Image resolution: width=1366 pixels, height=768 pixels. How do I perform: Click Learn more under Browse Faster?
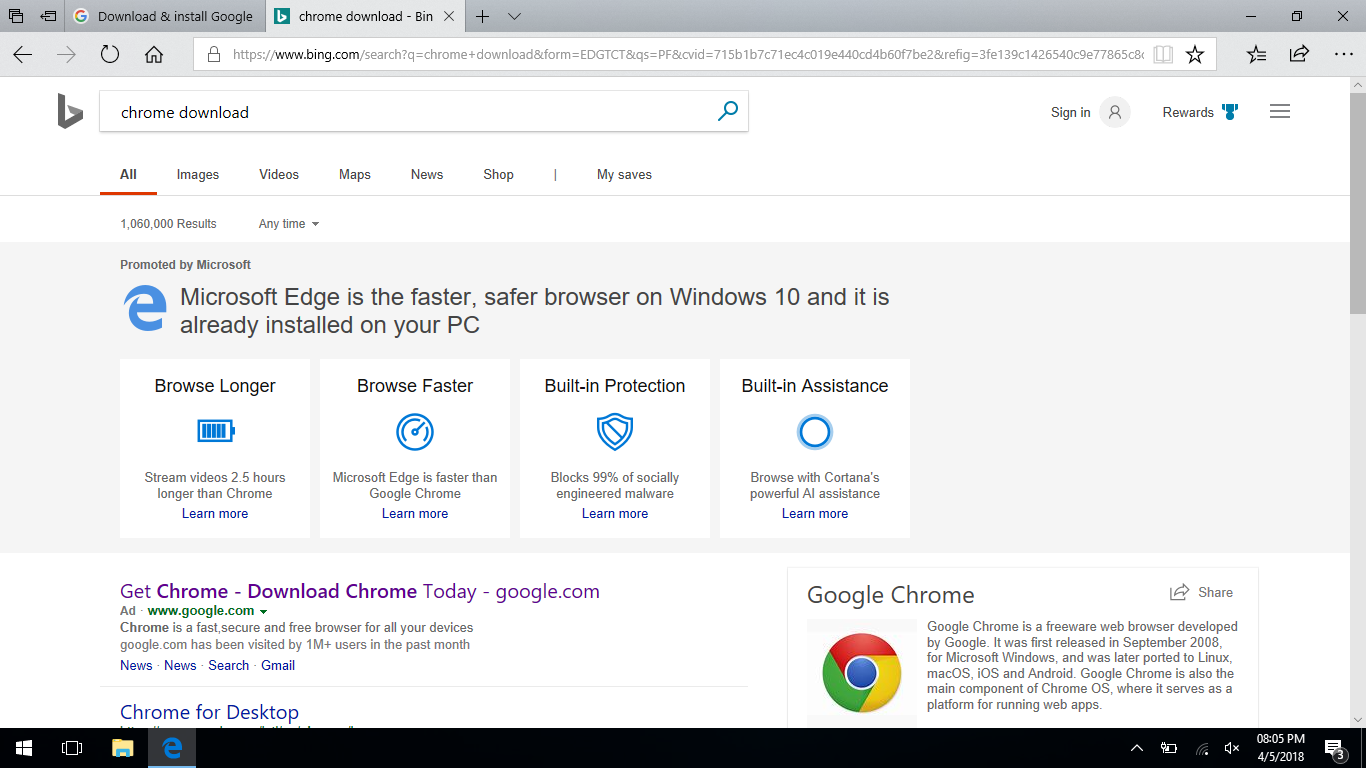tap(415, 513)
